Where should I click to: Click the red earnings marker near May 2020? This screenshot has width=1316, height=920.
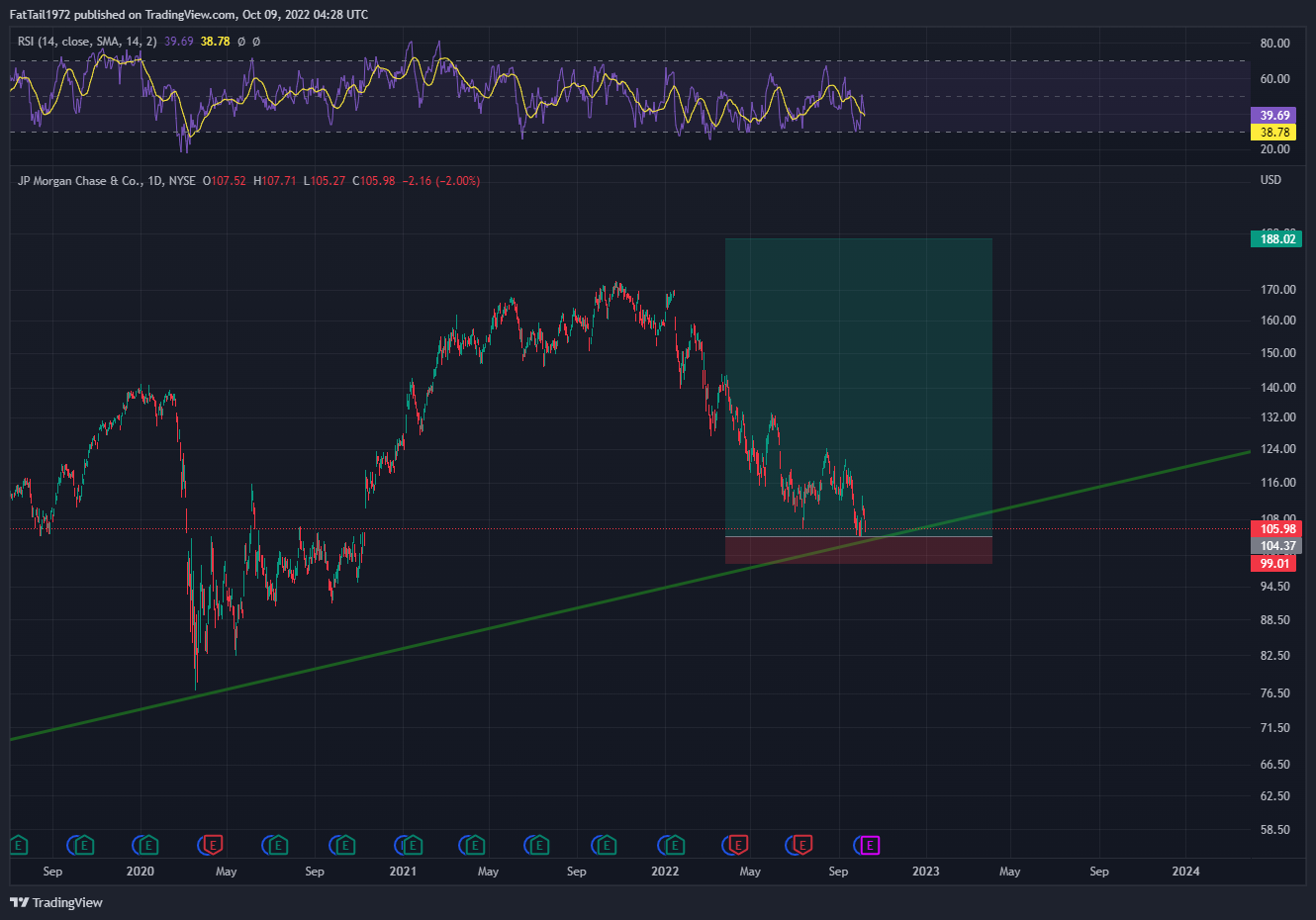214,845
